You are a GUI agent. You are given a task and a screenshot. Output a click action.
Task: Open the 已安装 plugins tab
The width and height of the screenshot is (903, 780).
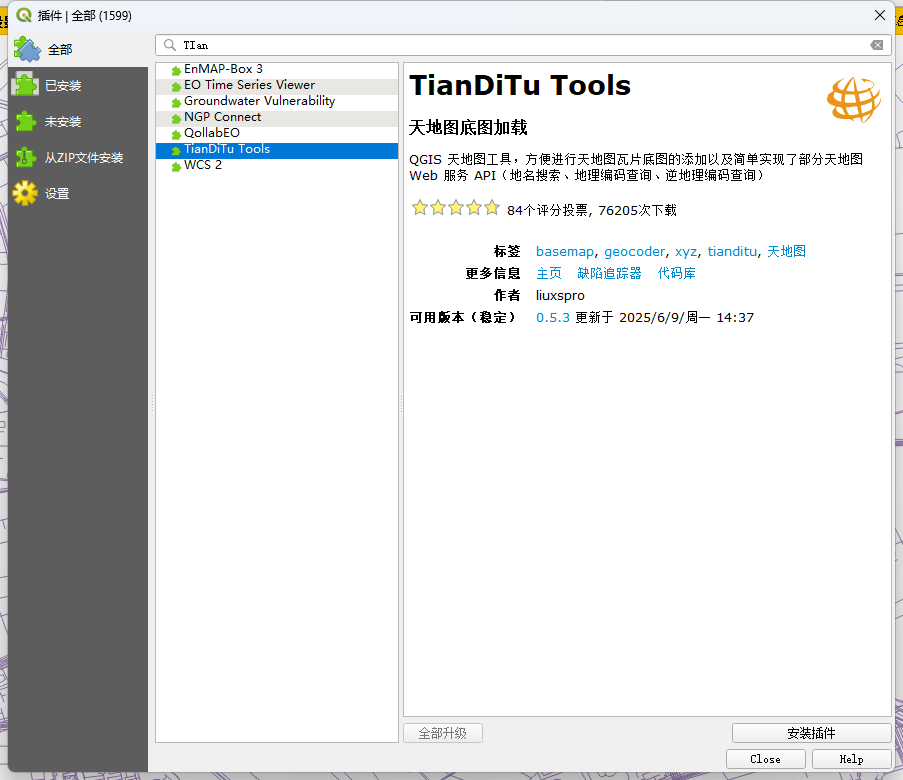(62, 86)
